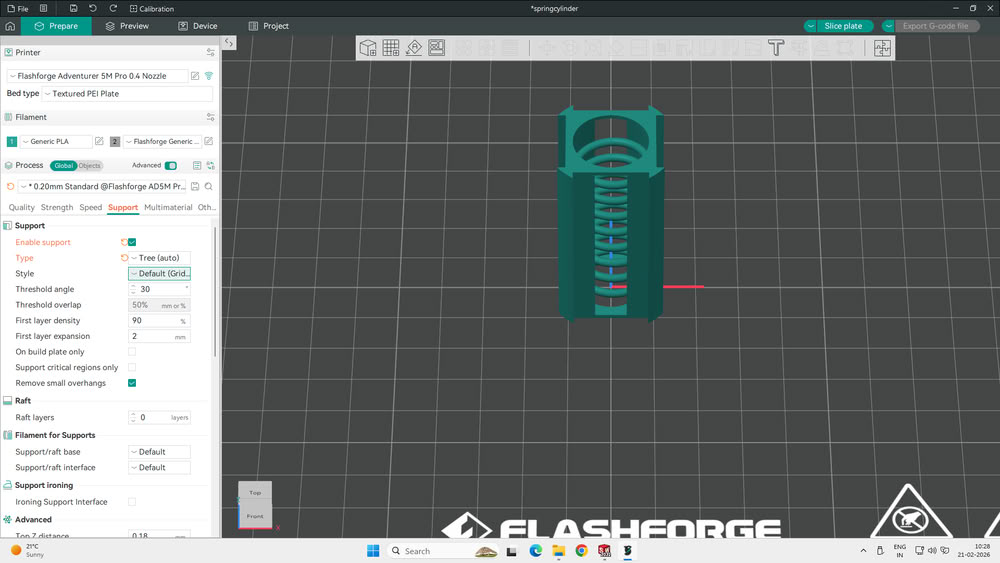Open the Quality settings tab
The image size is (1000, 563).
click(x=22, y=207)
